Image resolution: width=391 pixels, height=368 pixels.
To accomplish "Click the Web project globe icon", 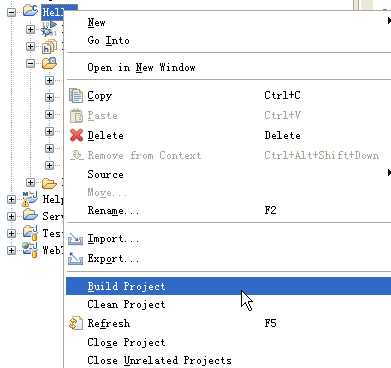I will [30, 250].
